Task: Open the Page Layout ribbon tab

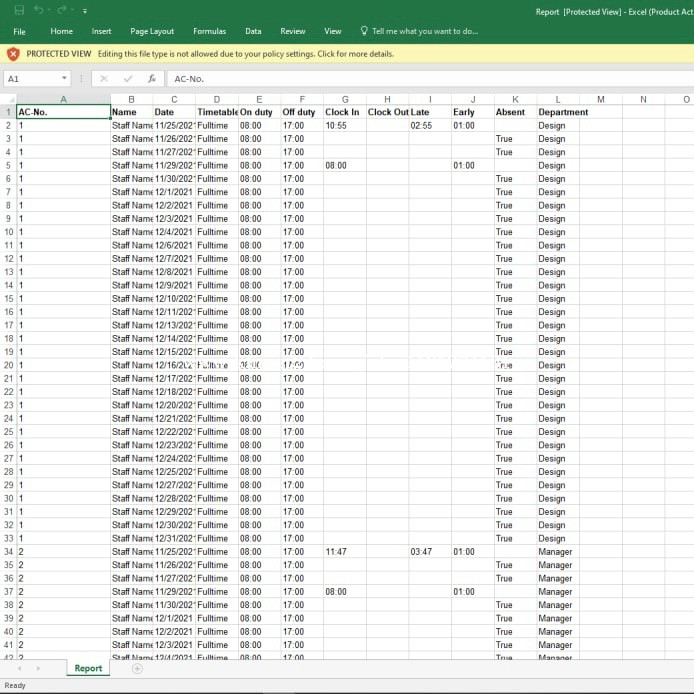Action: pyautogui.click(x=152, y=31)
